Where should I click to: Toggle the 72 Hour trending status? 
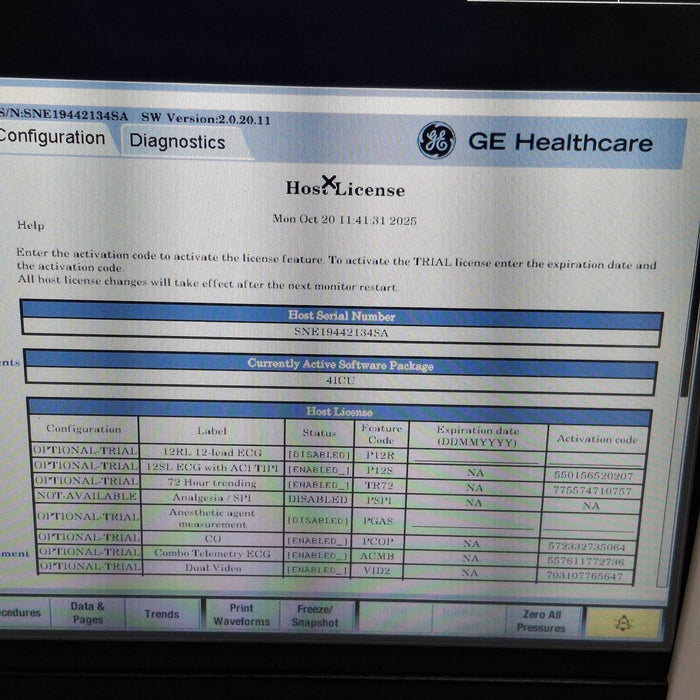pyautogui.click(x=318, y=484)
